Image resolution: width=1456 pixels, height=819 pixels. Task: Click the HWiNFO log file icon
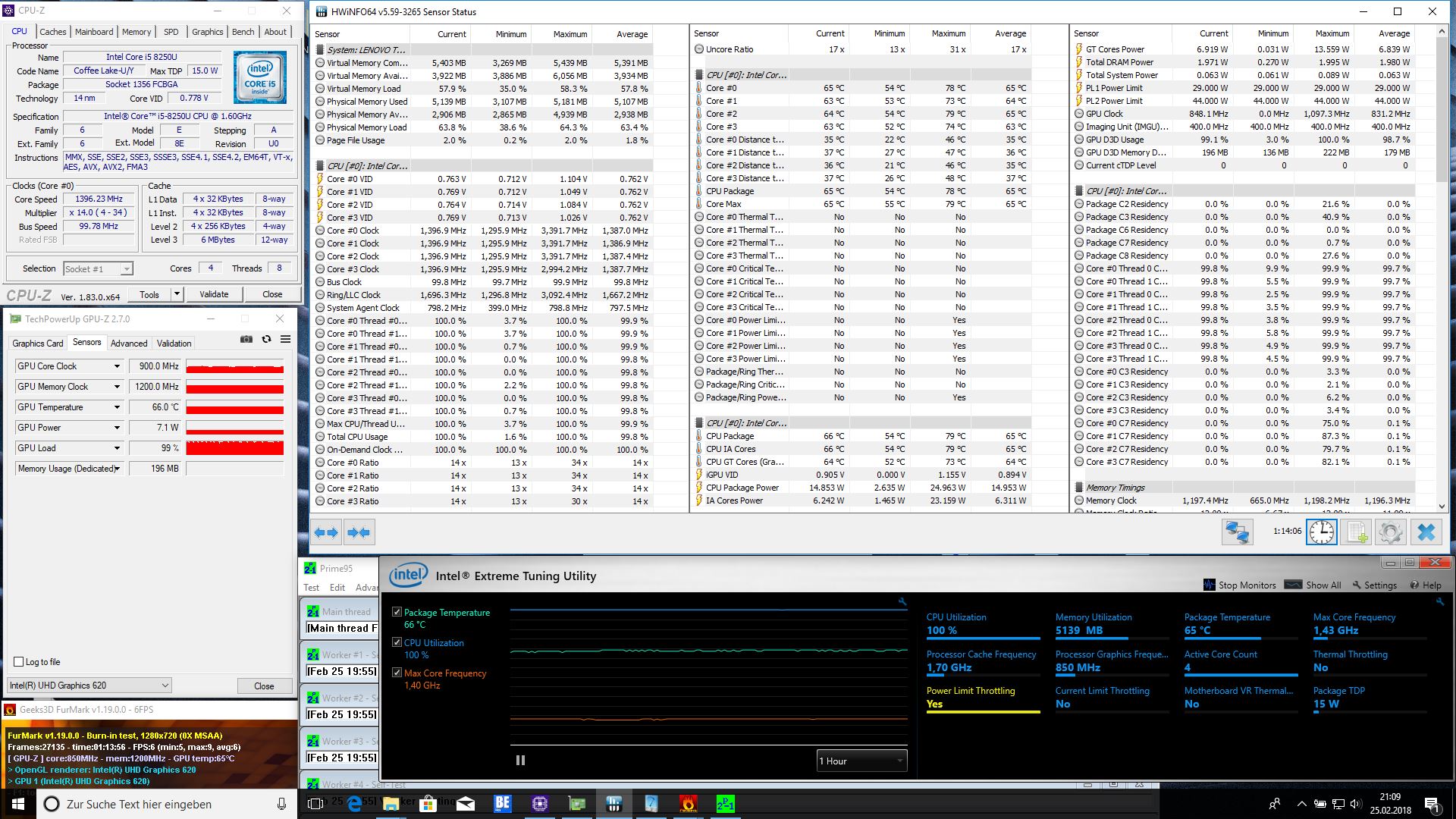pyautogui.click(x=1356, y=532)
